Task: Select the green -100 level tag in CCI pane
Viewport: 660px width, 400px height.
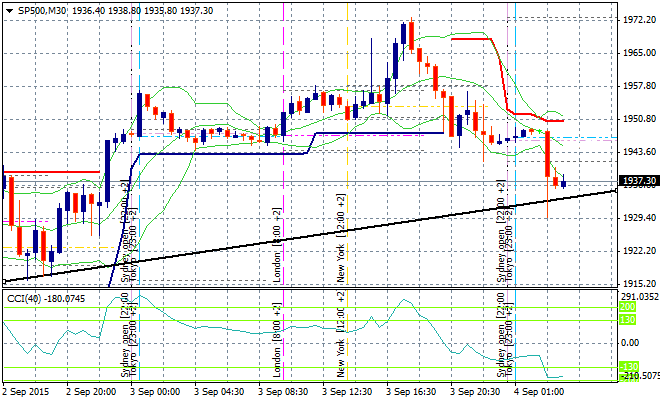Action: point(627,366)
